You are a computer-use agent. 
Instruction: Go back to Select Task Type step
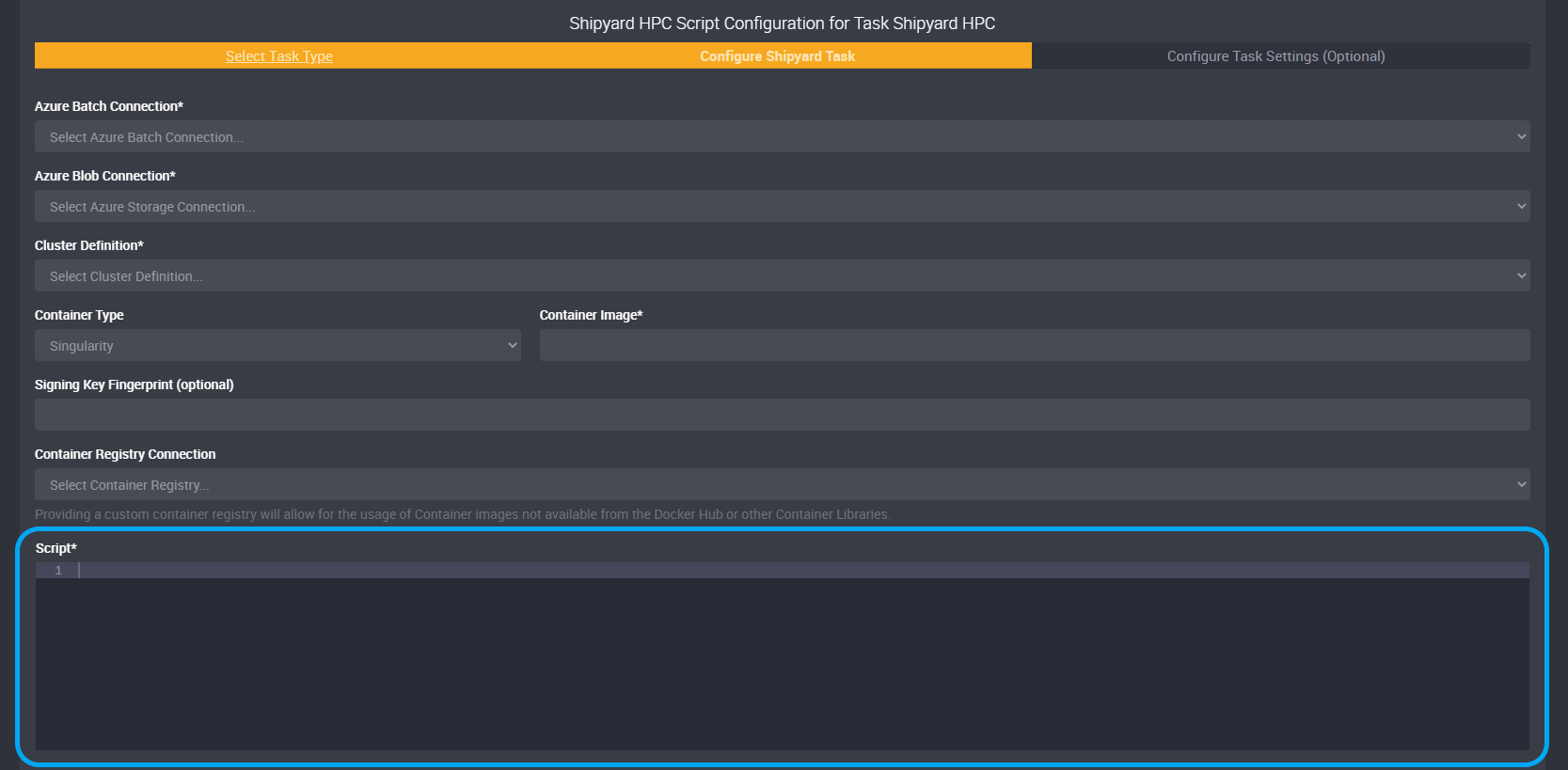coord(278,56)
